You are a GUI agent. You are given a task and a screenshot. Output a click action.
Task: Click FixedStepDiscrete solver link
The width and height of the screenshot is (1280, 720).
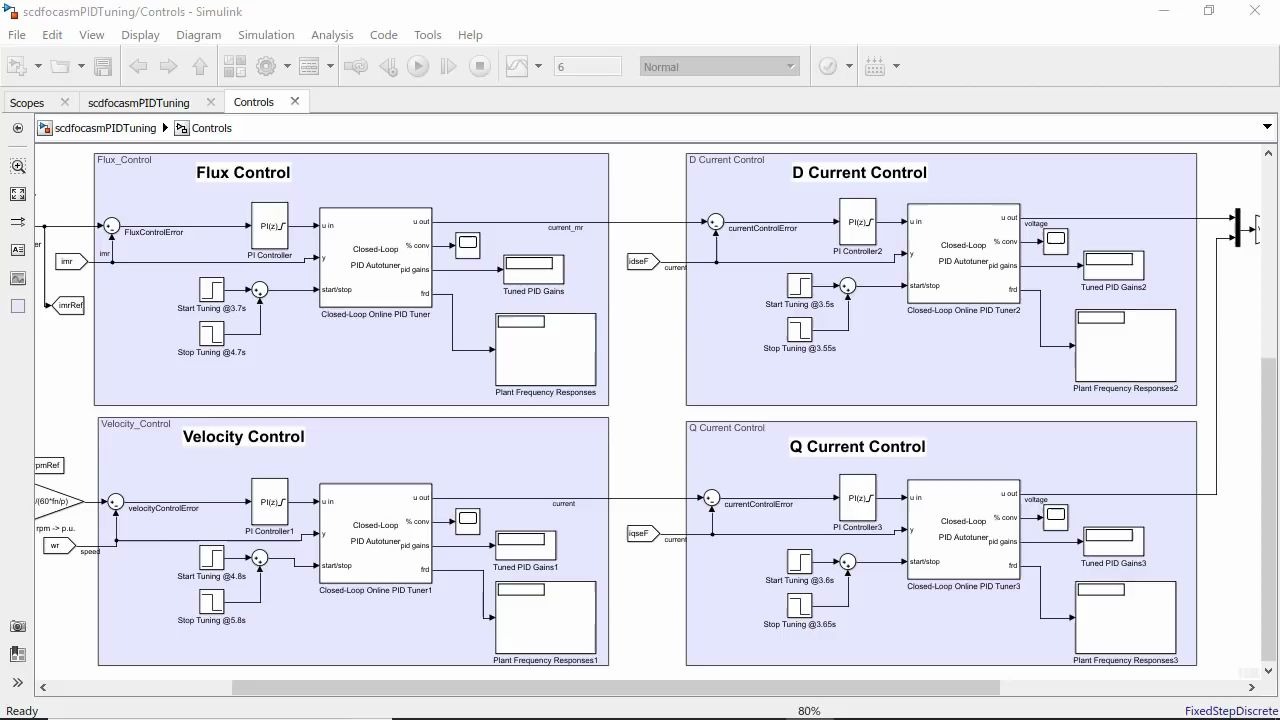1231,711
